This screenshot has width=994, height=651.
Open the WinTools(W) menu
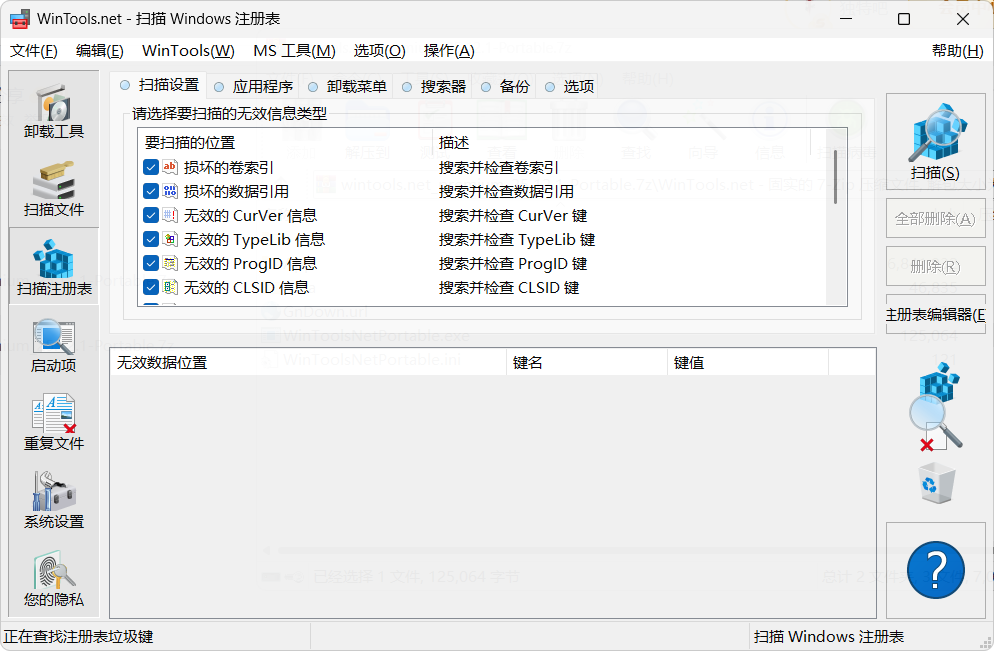pyautogui.click(x=186, y=50)
